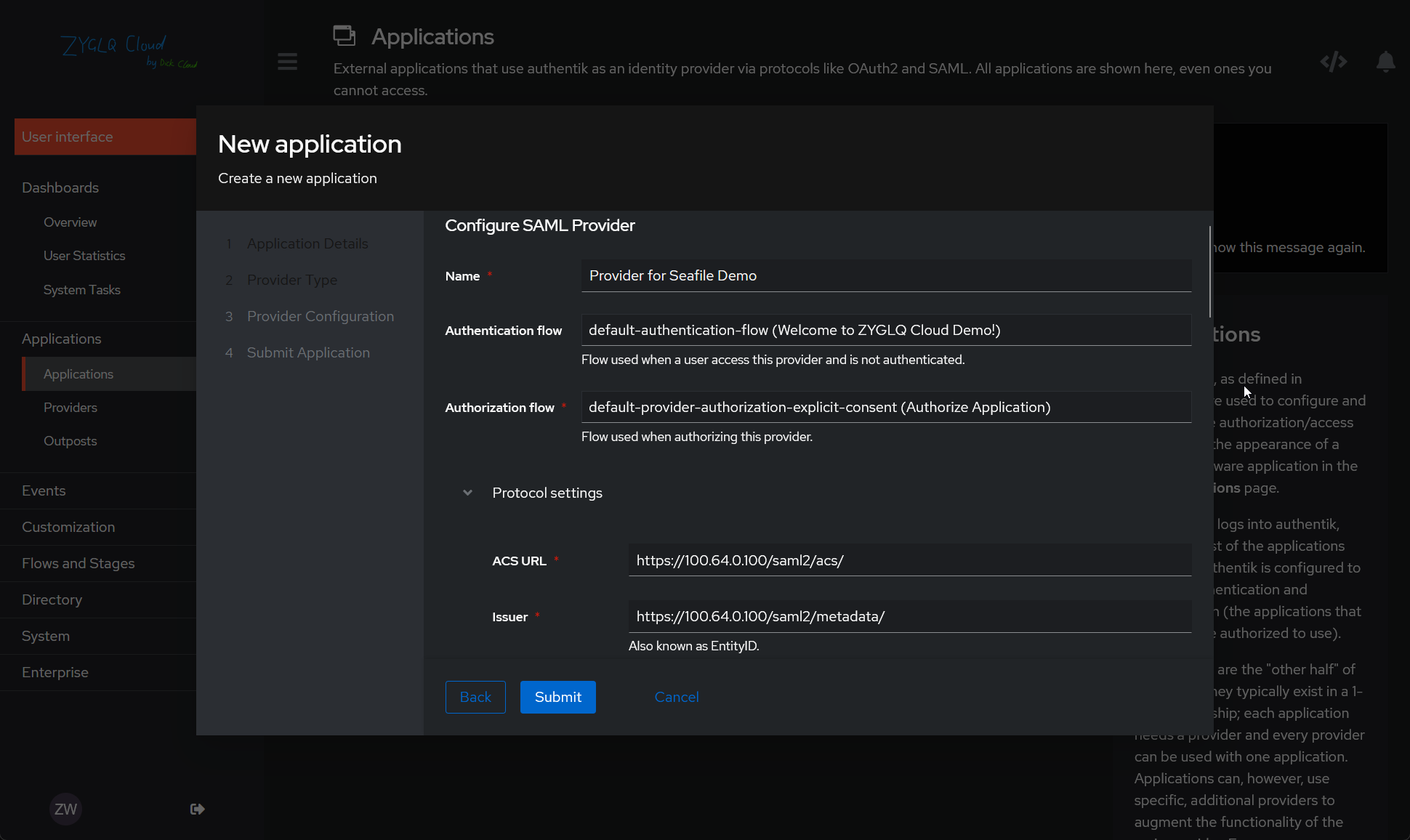Open Providers in the sidebar

pyautogui.click(x=70, y=408)
